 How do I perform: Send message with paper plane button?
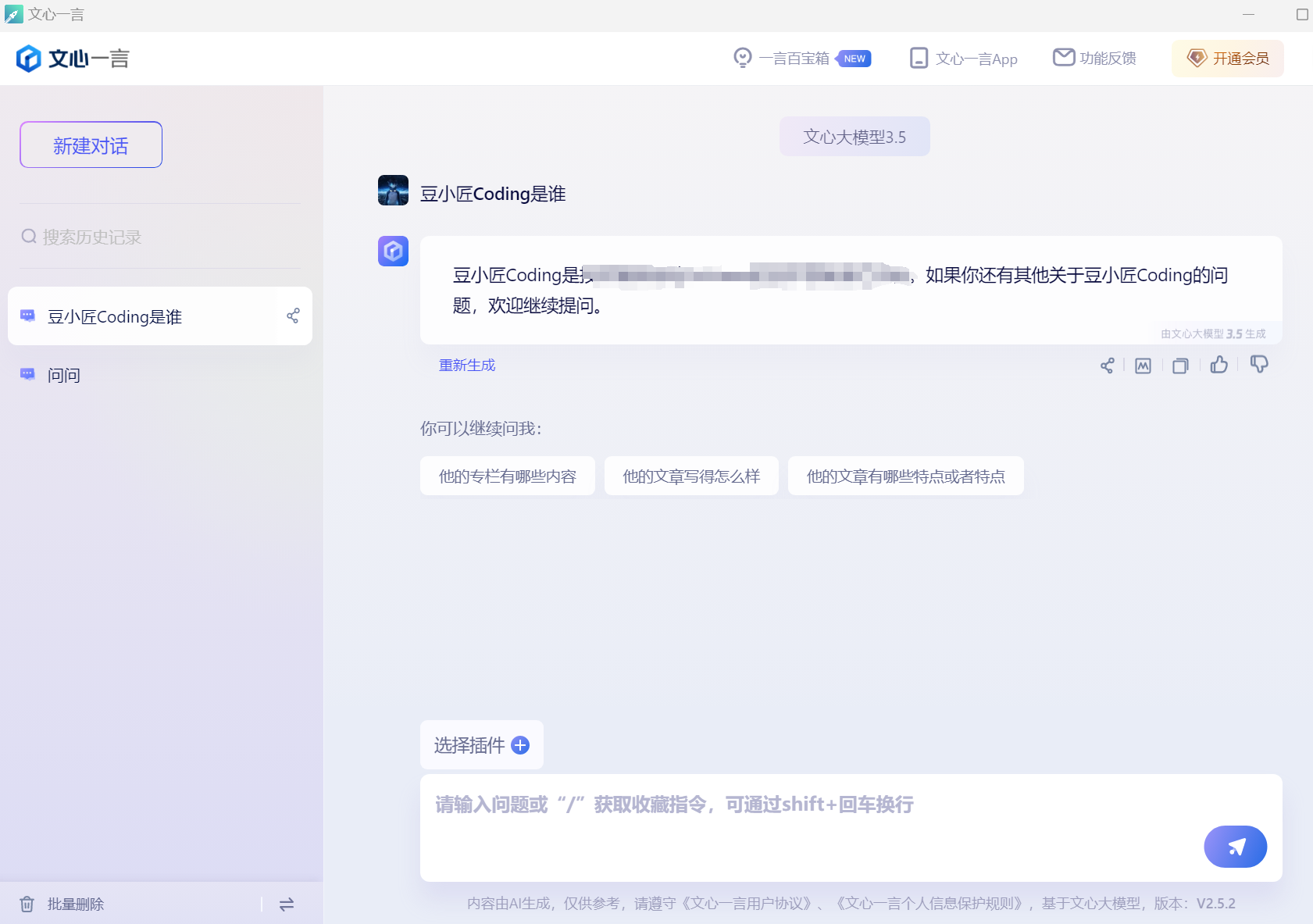click(x=1236, y=847)
